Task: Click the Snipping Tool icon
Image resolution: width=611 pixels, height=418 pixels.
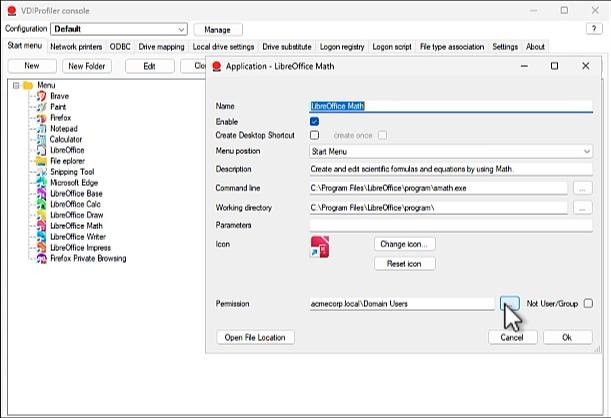Action: click(41, 172)
